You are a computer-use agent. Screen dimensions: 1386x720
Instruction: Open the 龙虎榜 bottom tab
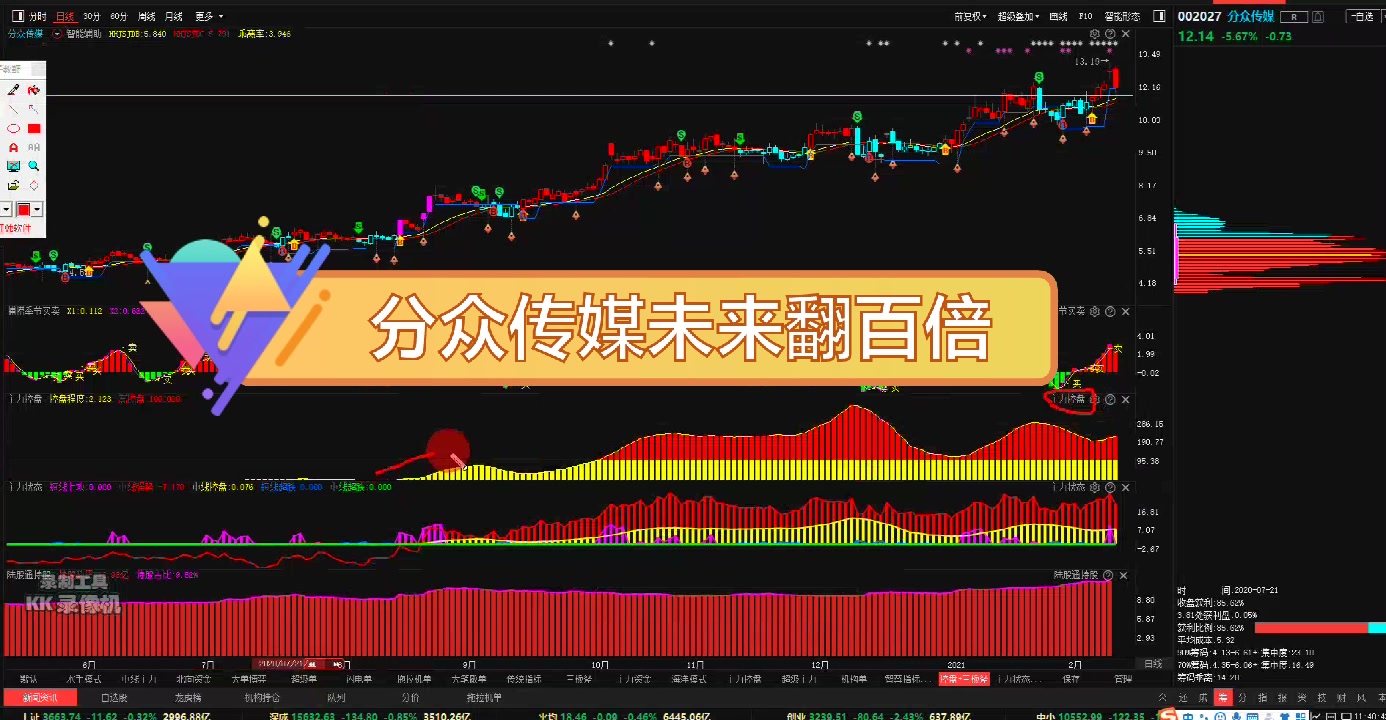pyautogui.click(x=188, y=697)
